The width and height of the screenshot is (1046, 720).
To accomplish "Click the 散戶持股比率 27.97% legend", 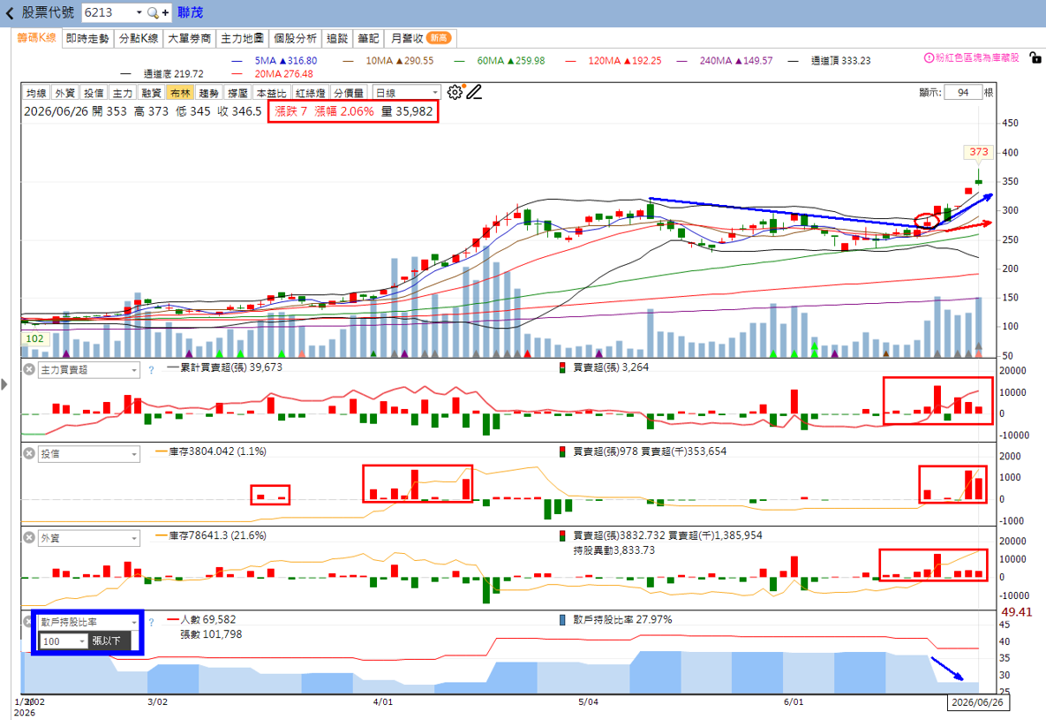I will [x=616, y=620].
